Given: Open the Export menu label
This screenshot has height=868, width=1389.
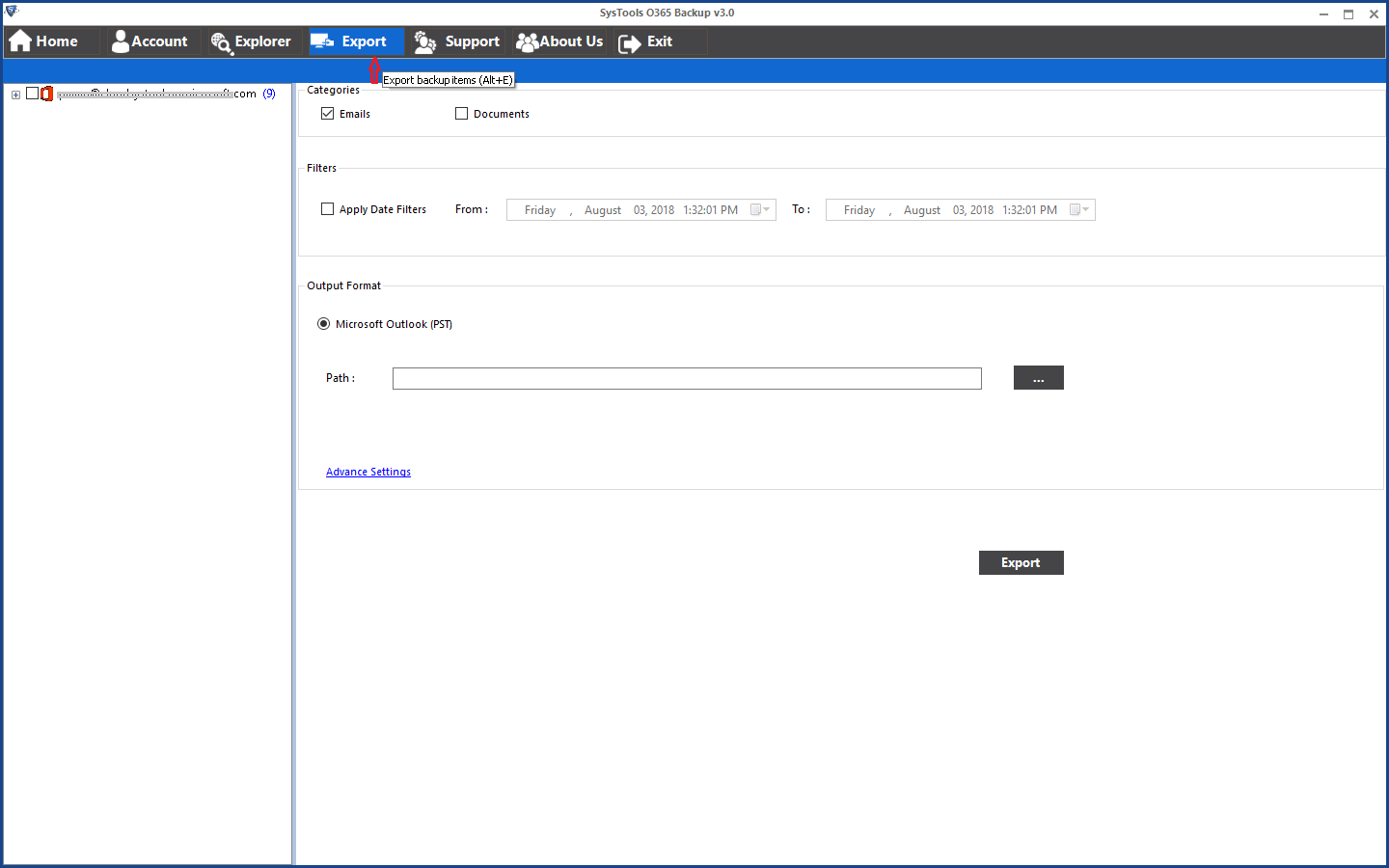Looking at the screenshot, I should (364, 41).
